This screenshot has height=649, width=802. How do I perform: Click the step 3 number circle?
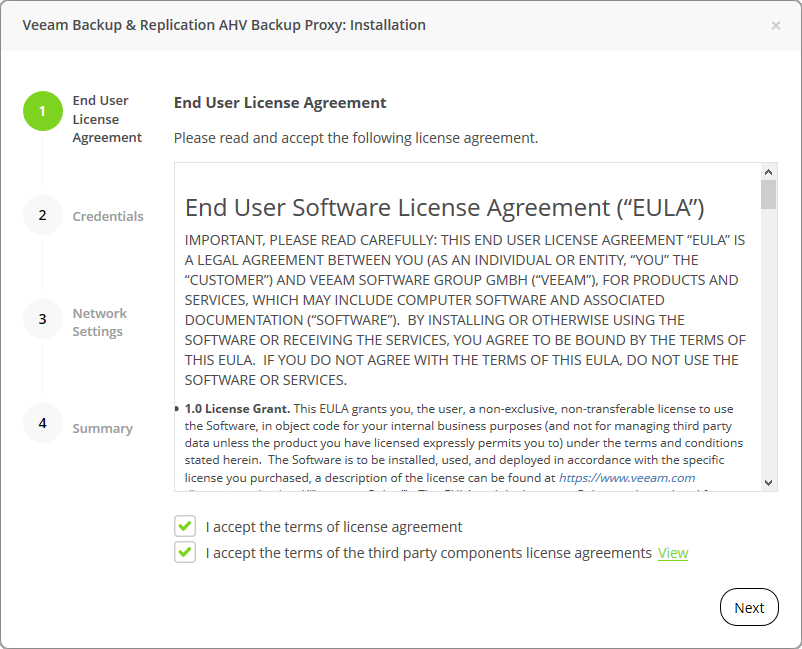(42, 319)
